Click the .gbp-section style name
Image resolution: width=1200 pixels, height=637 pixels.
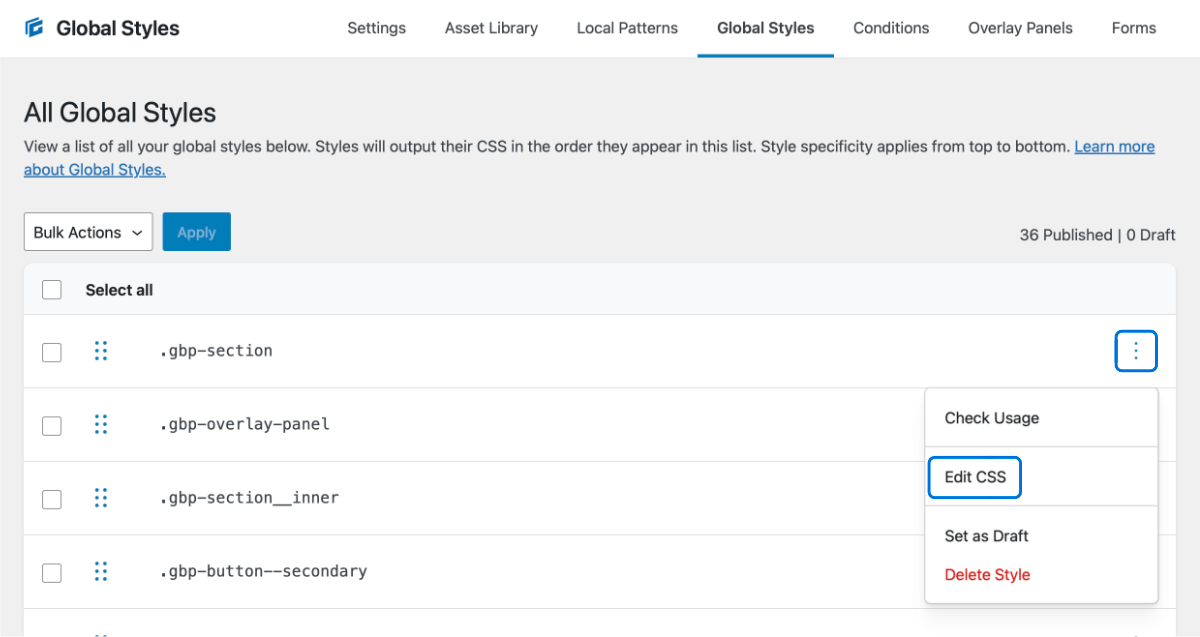(216, 351)
